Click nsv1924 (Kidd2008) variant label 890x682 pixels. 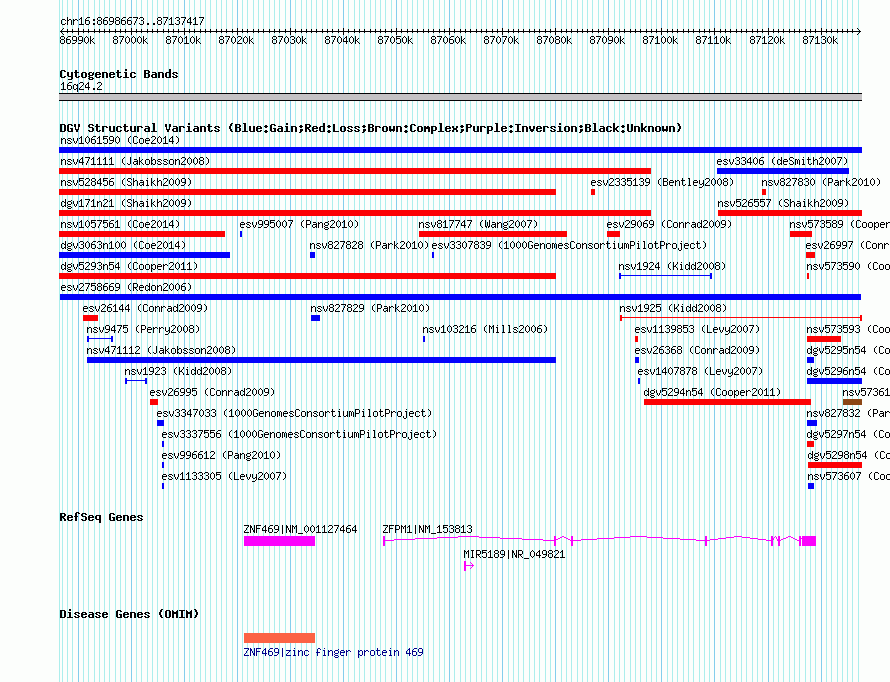tap(672, 266)
